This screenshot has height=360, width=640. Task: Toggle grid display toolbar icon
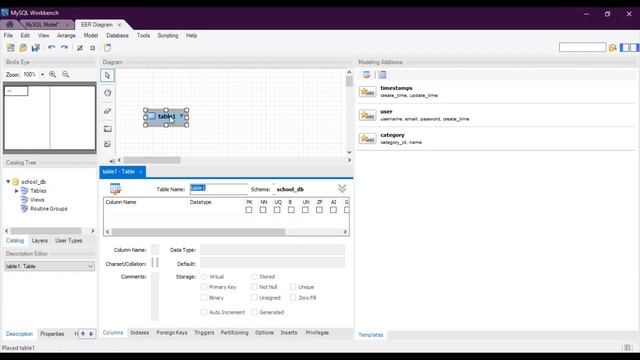[80, 48]
